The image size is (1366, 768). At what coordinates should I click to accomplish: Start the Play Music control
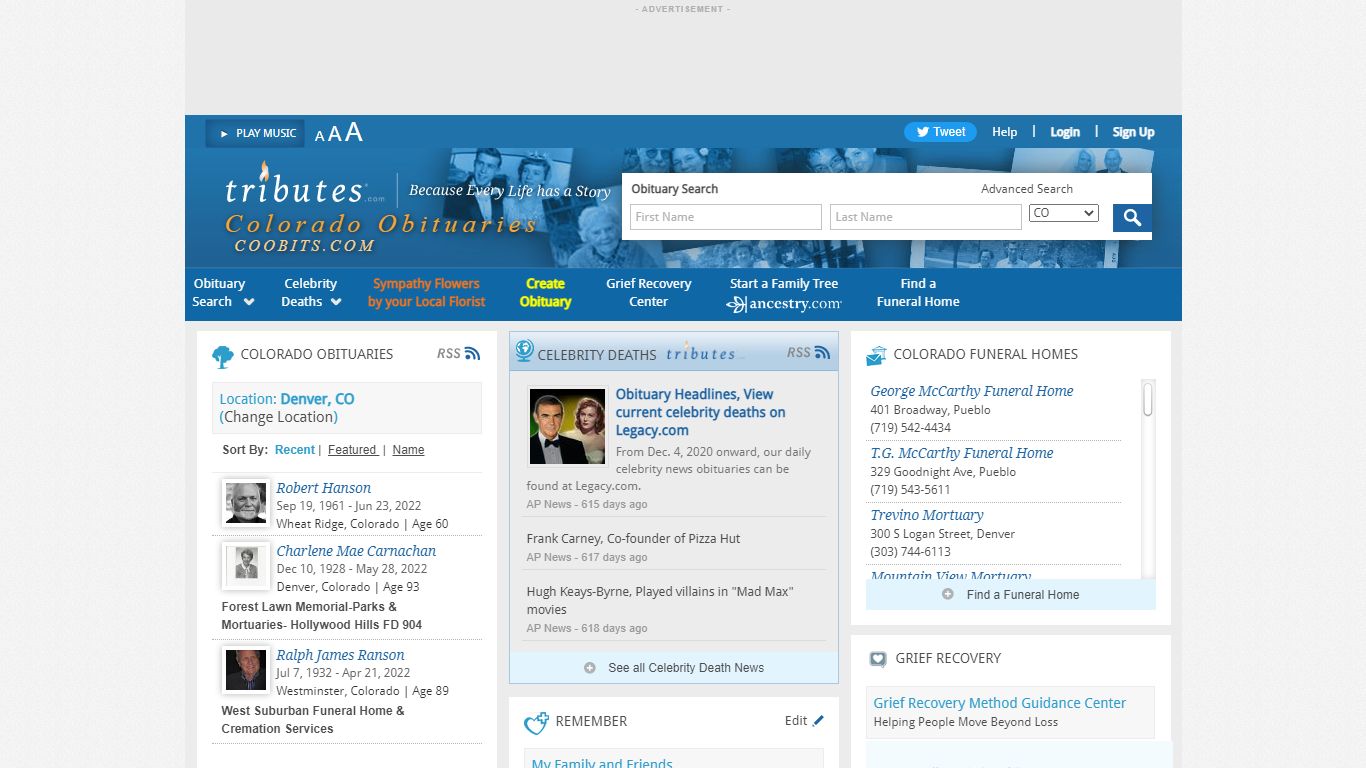coord(255,133)
